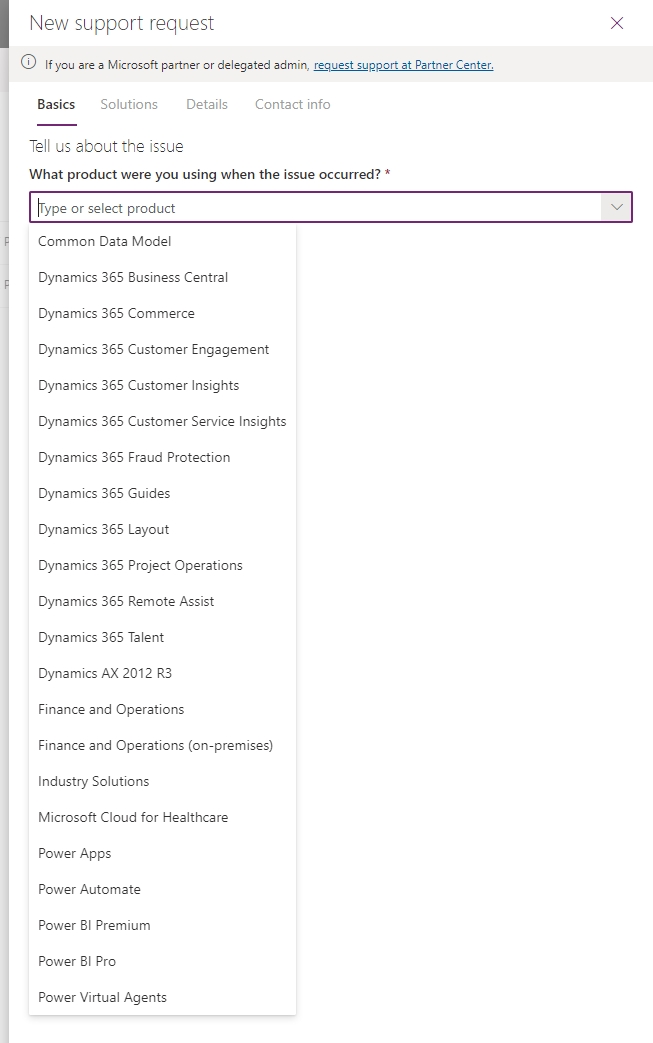653x1043 pixels.
Task: Select Dynamics 365 Remote Assist option
Action: pos(126,601)
